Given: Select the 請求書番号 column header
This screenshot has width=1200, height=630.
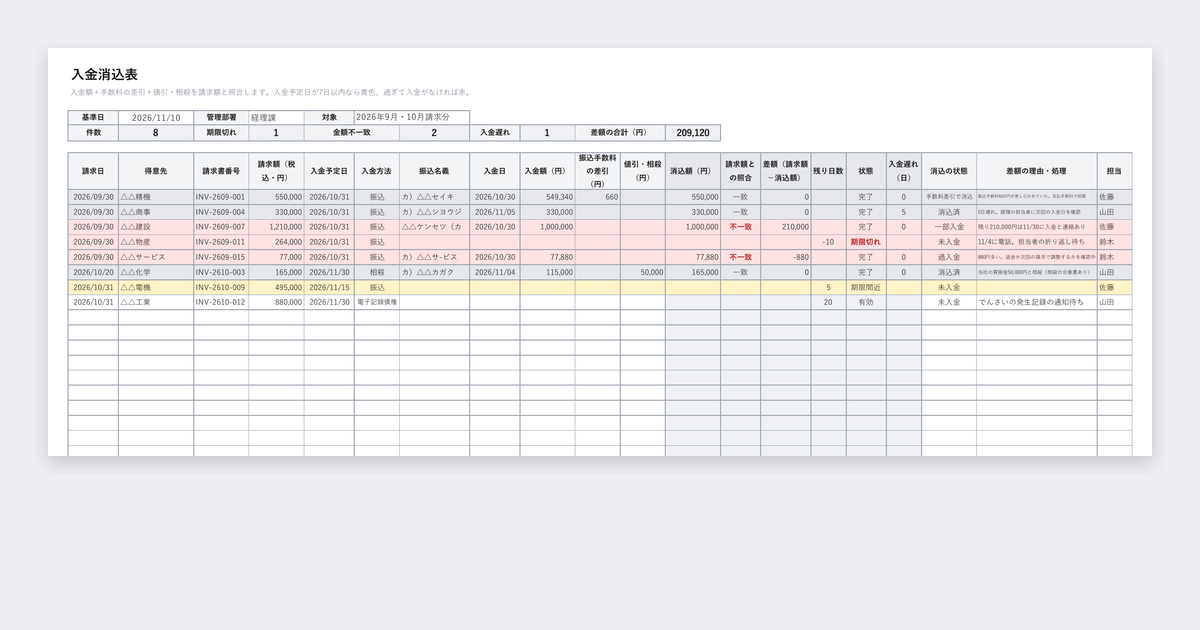Looking at the screenshot, I should pyautogui.click(x=221, y=171).
